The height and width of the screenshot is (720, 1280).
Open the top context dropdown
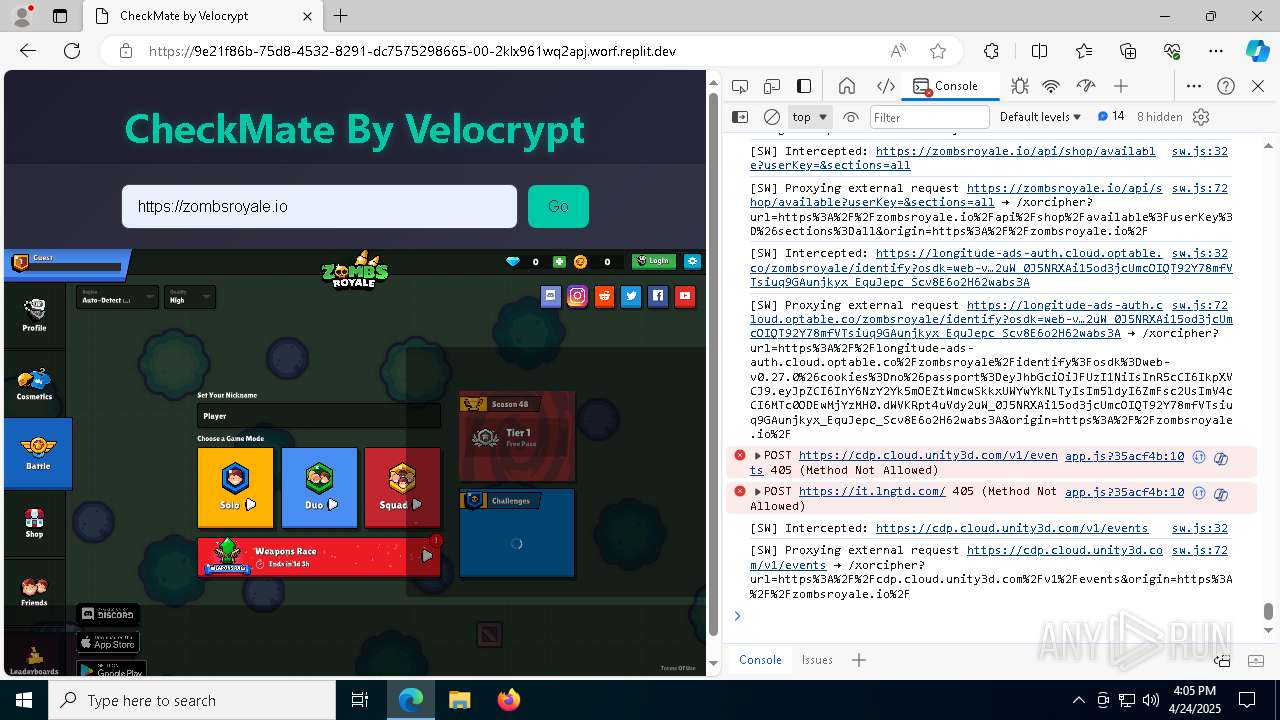coord(810,117)
